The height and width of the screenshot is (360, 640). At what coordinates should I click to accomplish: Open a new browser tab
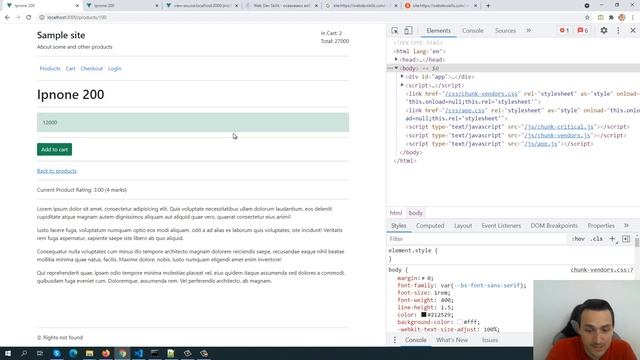tap(488, 6)
